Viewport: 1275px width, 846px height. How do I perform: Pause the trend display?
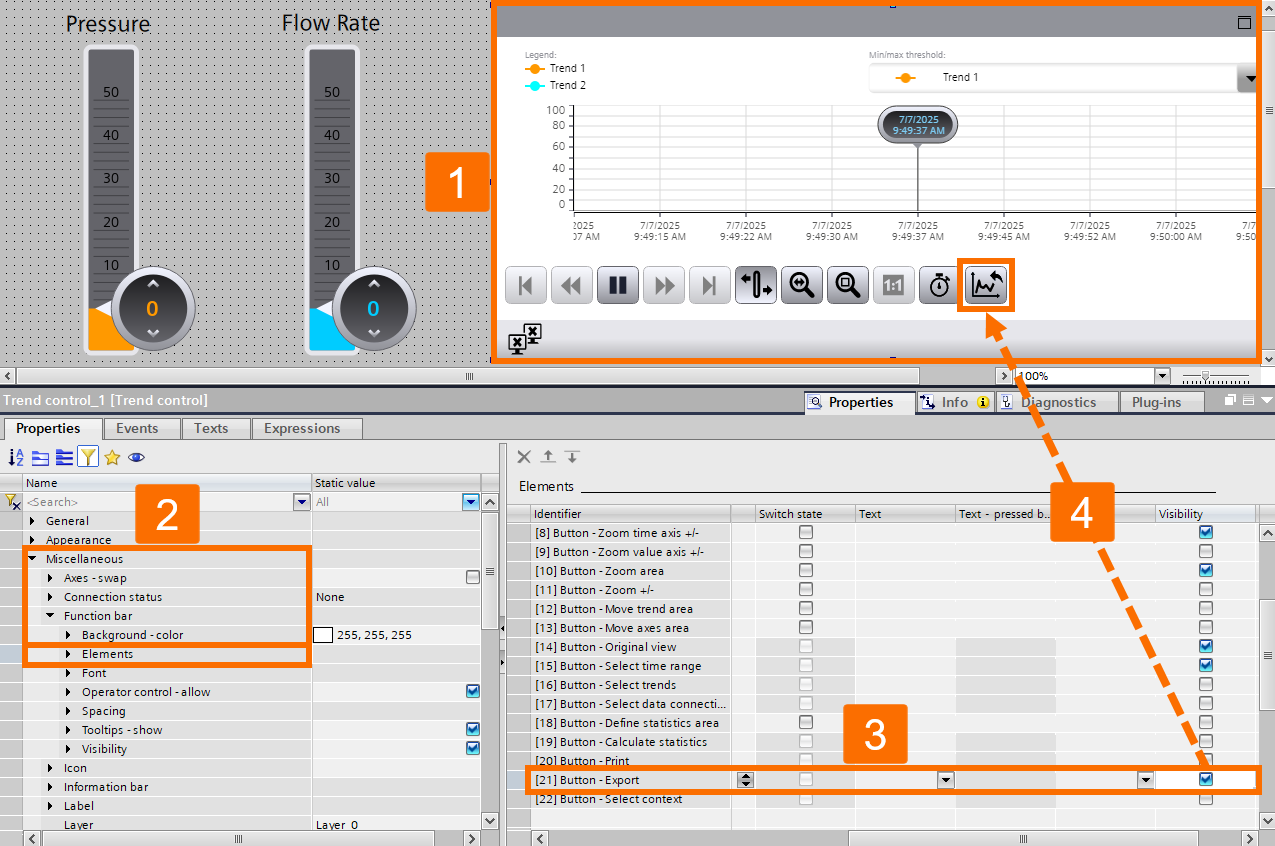pos(617,285)
